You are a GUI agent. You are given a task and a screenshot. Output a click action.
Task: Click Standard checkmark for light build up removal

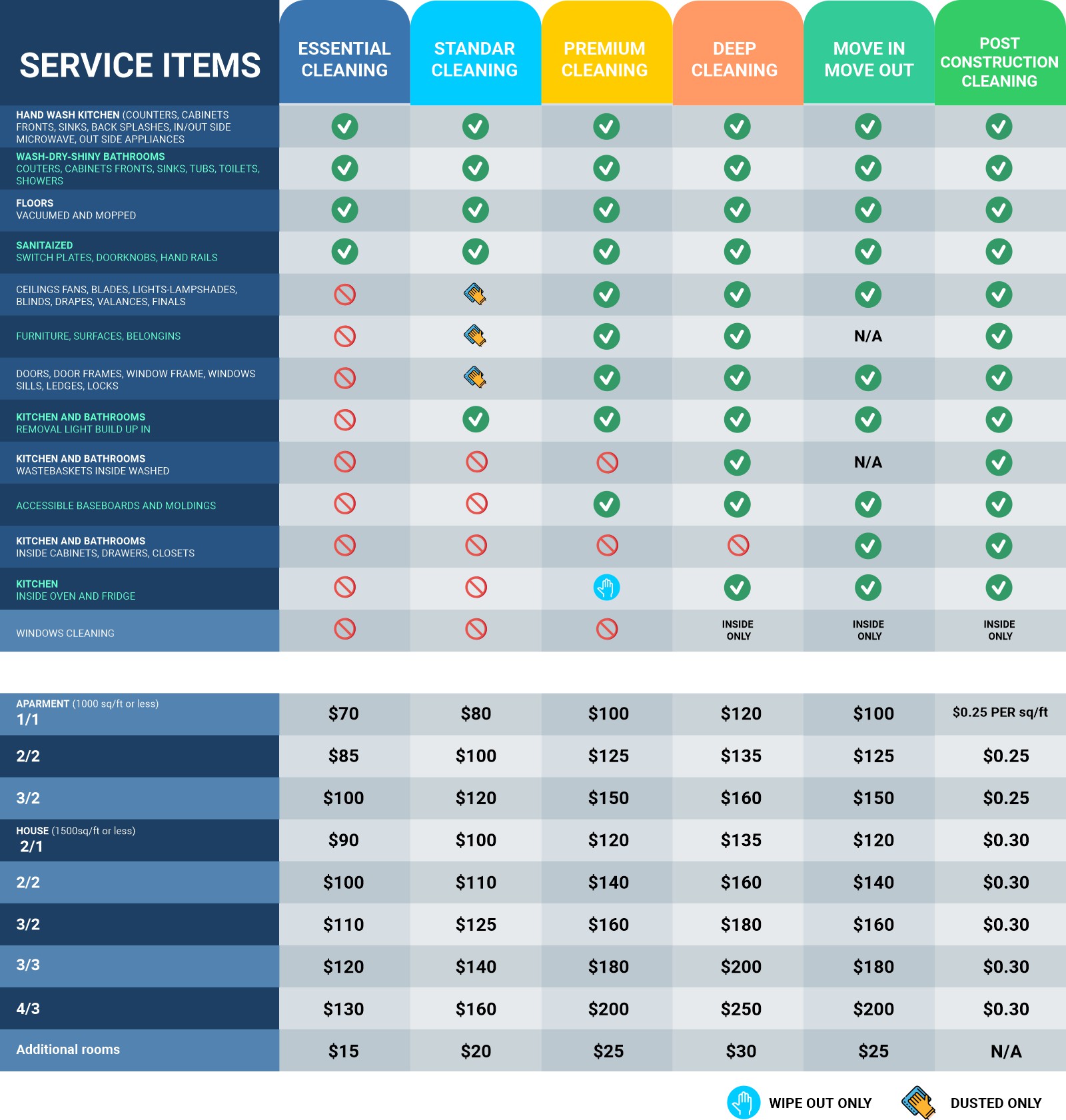(x=476, y=420)
